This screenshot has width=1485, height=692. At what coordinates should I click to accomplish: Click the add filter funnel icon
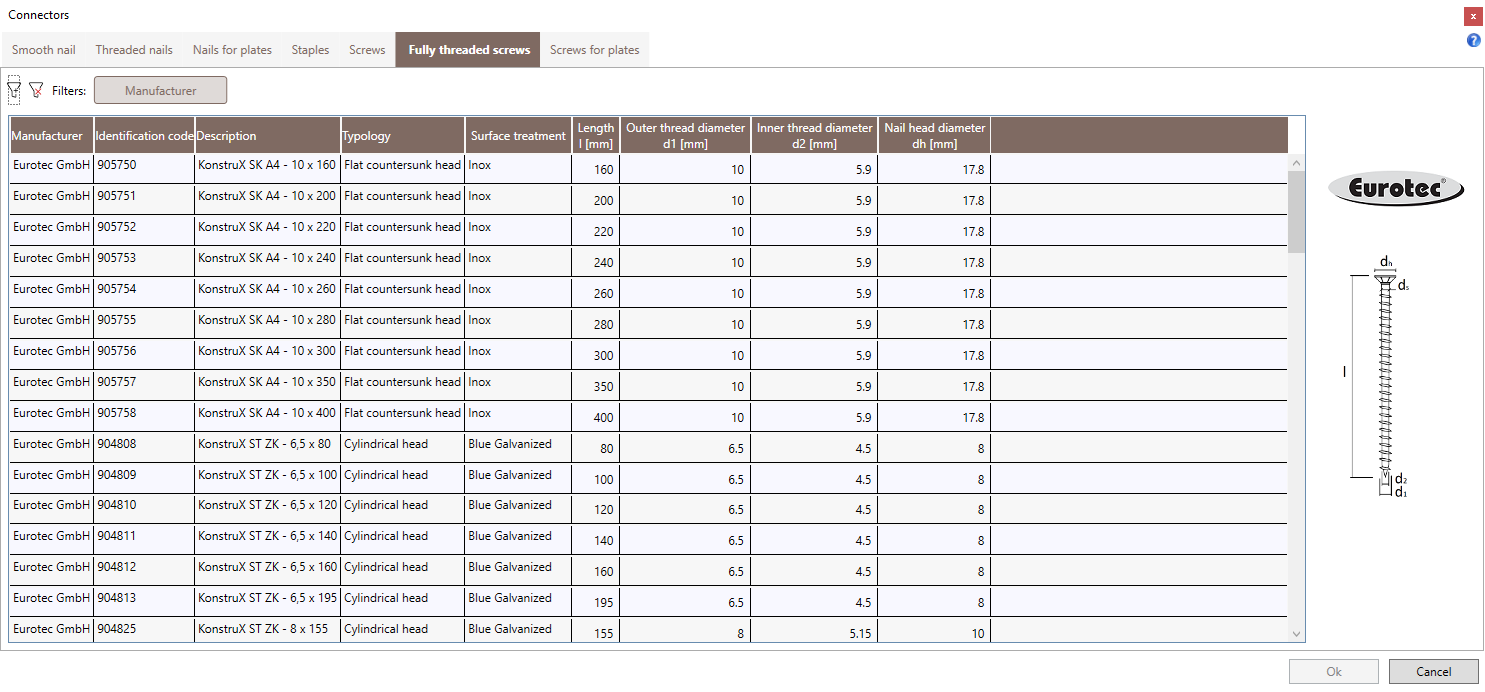14,90
